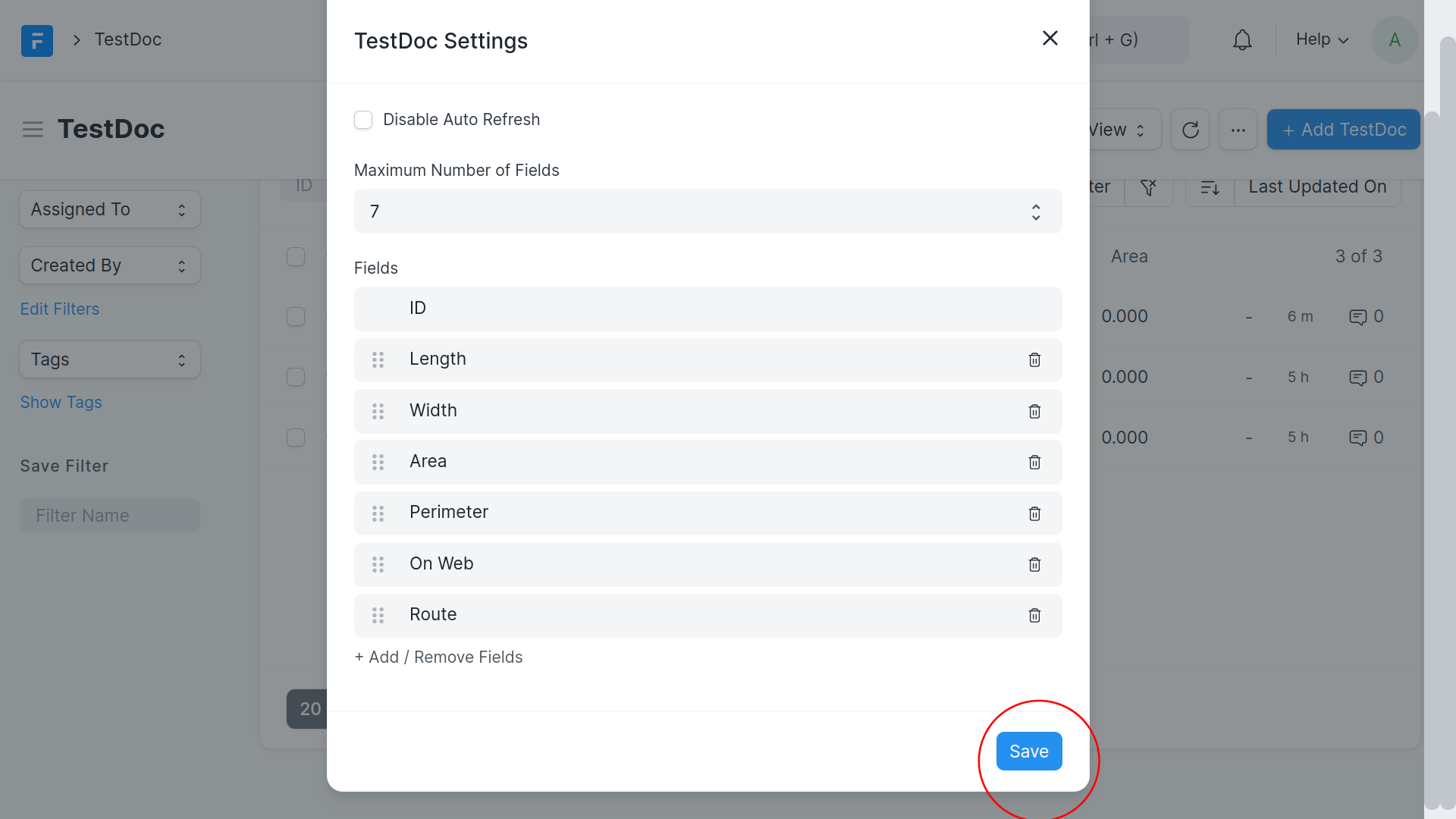Delete the Length field with trash icon
The image size is (1456, 819).
(x=1034, y=360)
